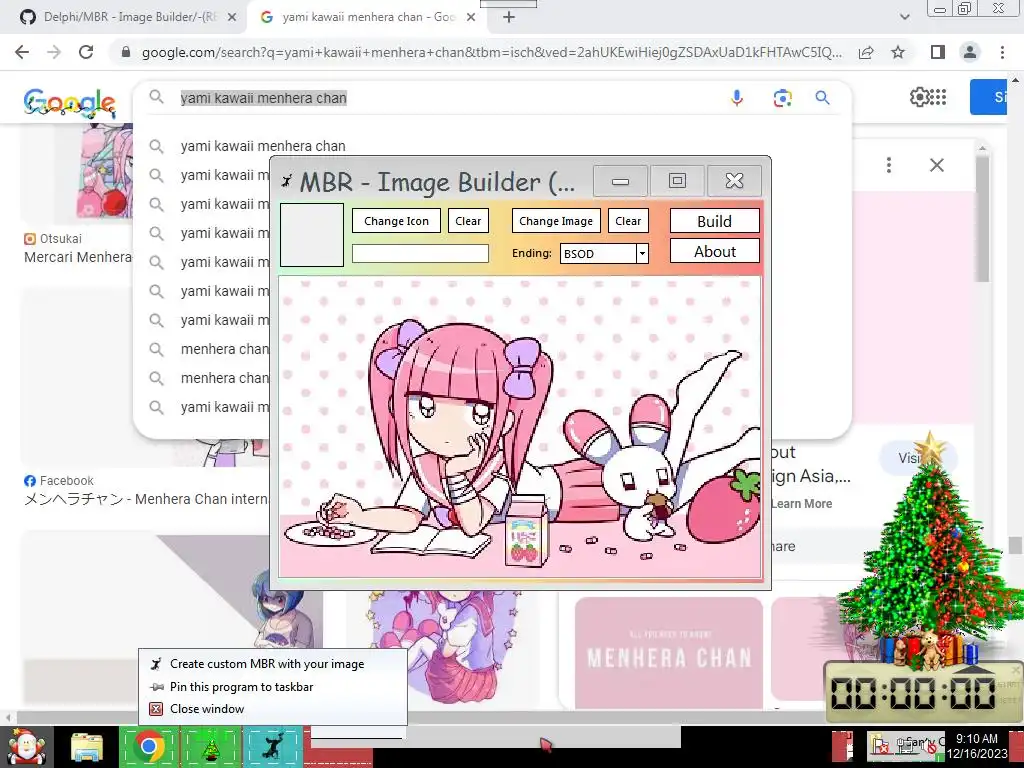Go back in Chrome
This screenshot has width=1024, height=768.
tap(22, 52)
